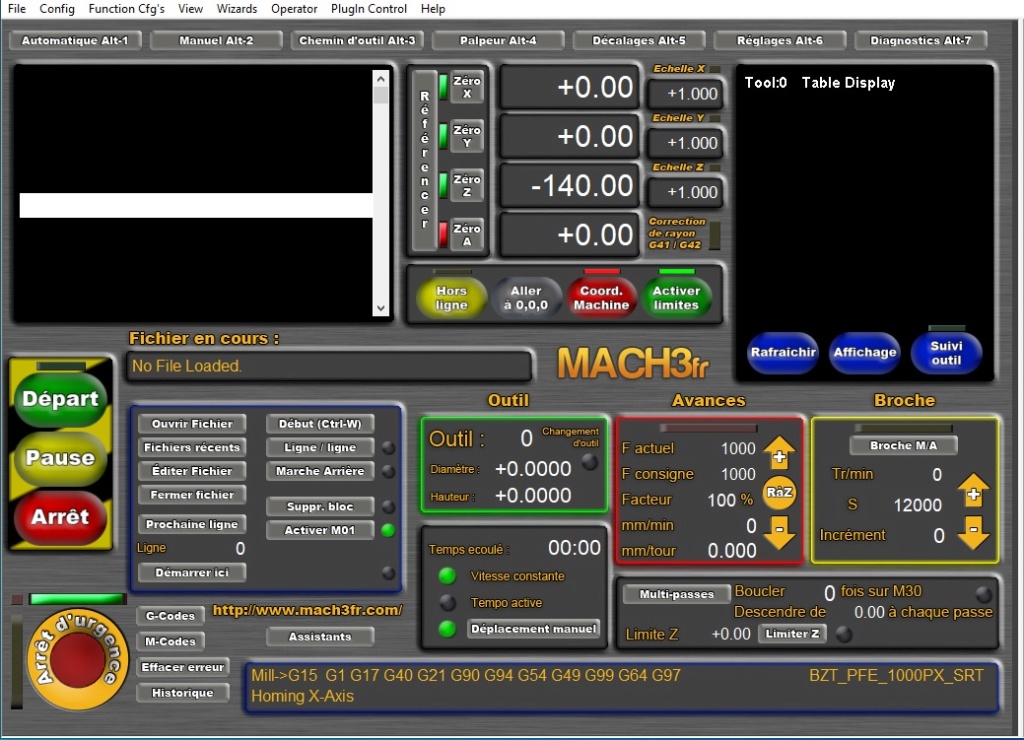This screenshot has height=740, width=1024.
Task: Decrease spindle speed with Broche minus arrow
Action: (974, 532)
